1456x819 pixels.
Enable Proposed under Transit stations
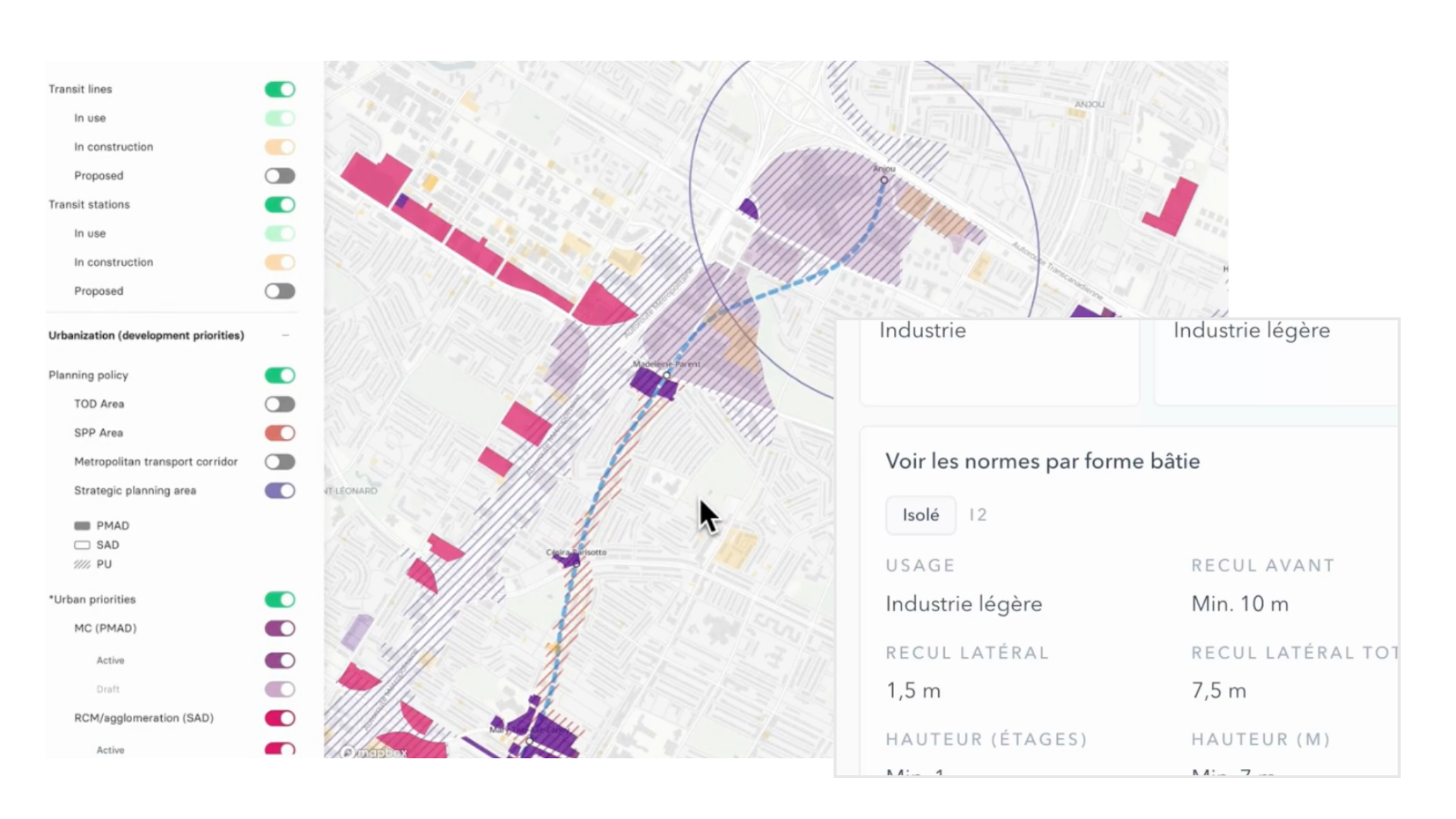click(x=280, y=291)
